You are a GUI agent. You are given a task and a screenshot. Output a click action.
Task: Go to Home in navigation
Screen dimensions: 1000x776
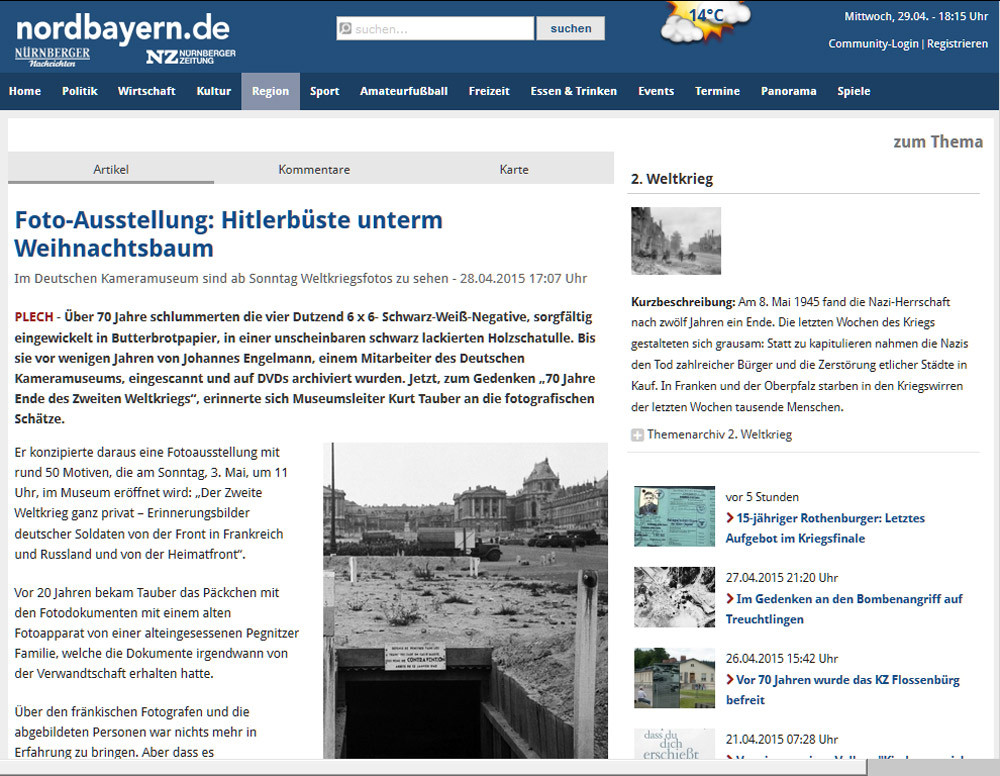click(x=25, y=91)
